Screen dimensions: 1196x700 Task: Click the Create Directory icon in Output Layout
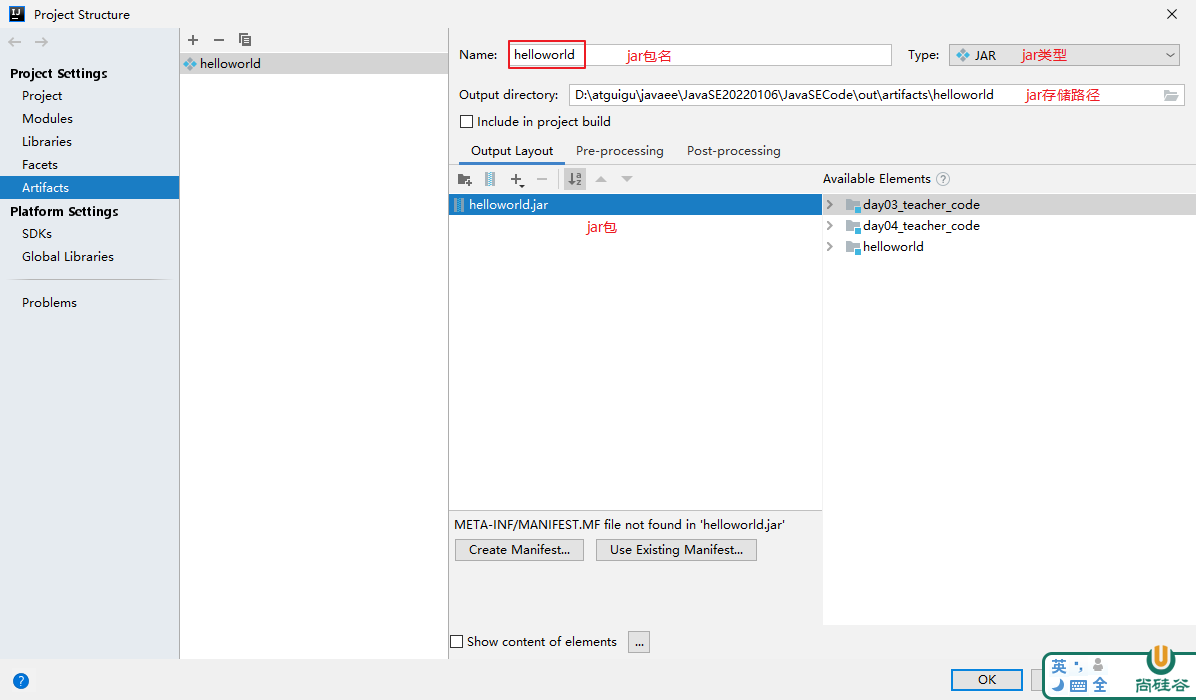pyautogui.click(x=464, y=179)
